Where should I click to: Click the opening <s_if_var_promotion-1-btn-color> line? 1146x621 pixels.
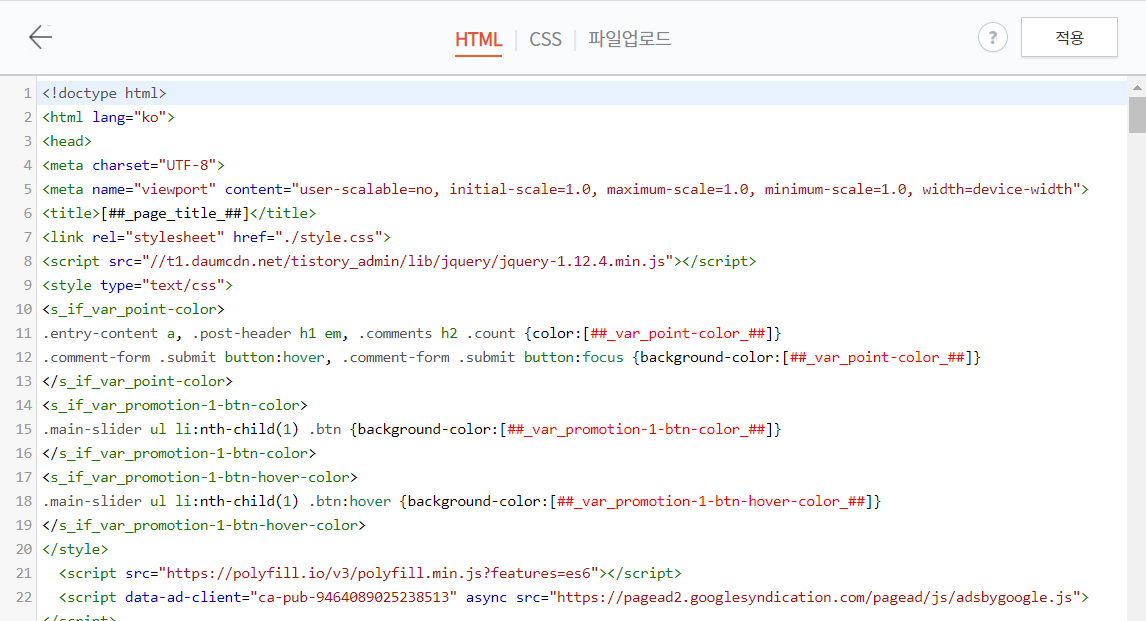[175, 405]
